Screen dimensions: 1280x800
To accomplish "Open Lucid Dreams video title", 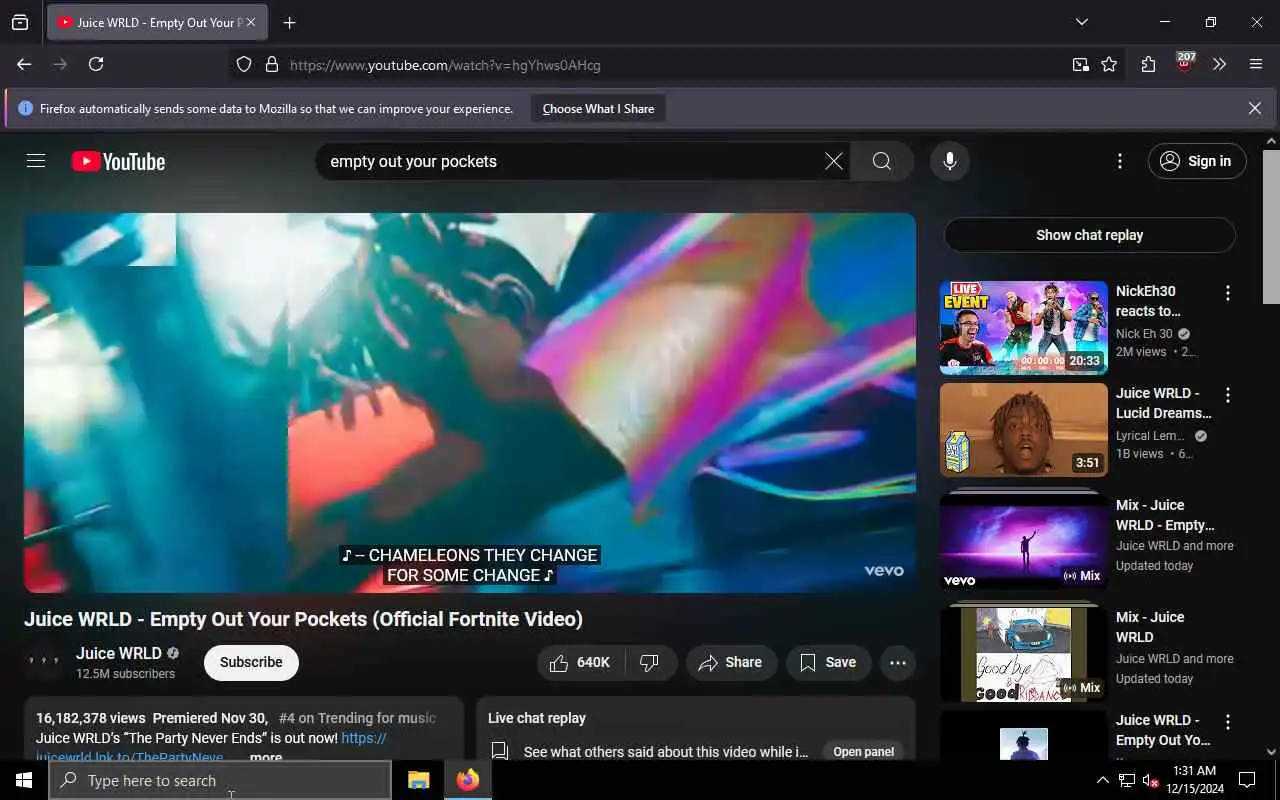I will [1163, 403].
